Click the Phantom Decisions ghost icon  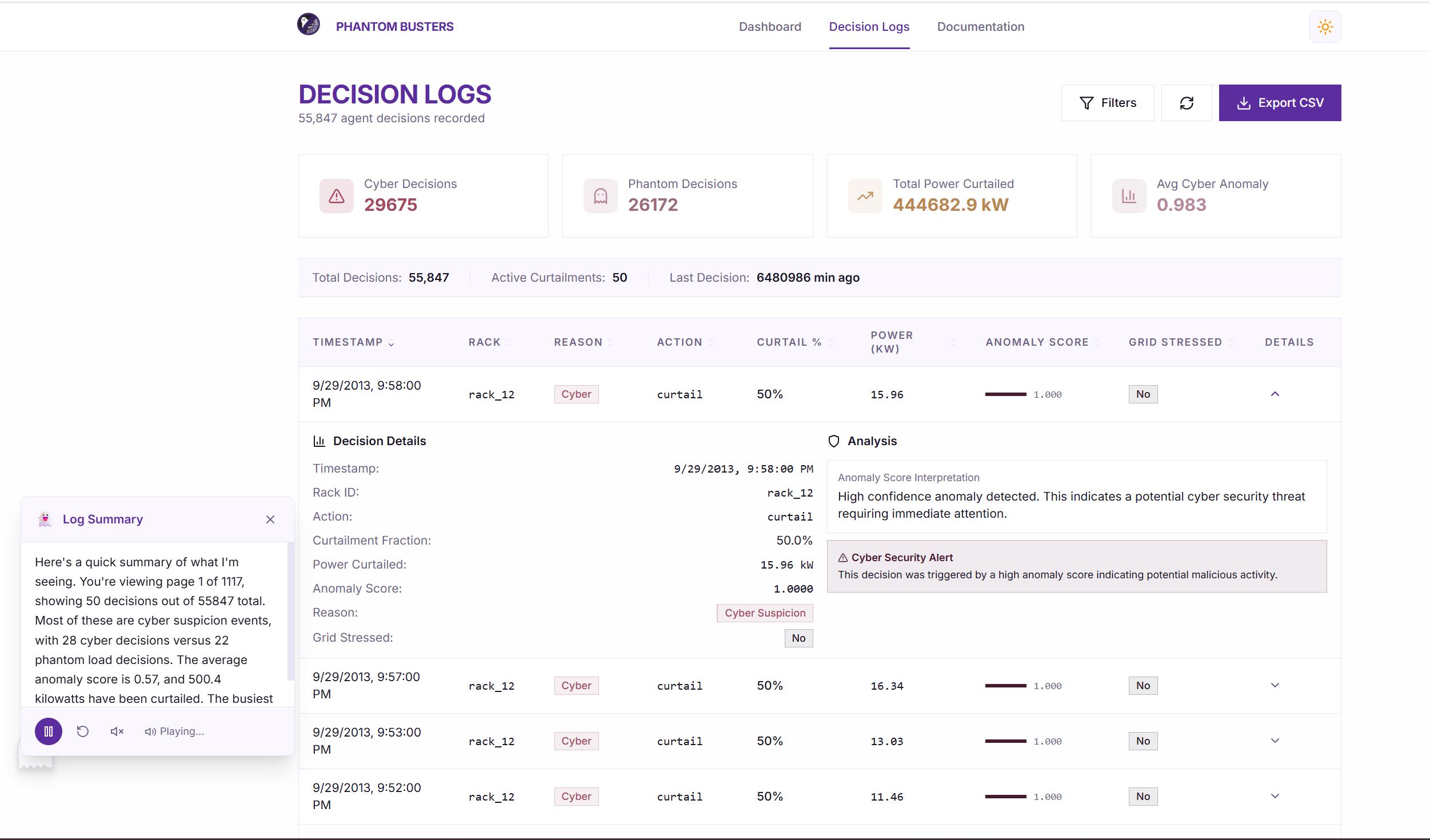pos(601,196)
